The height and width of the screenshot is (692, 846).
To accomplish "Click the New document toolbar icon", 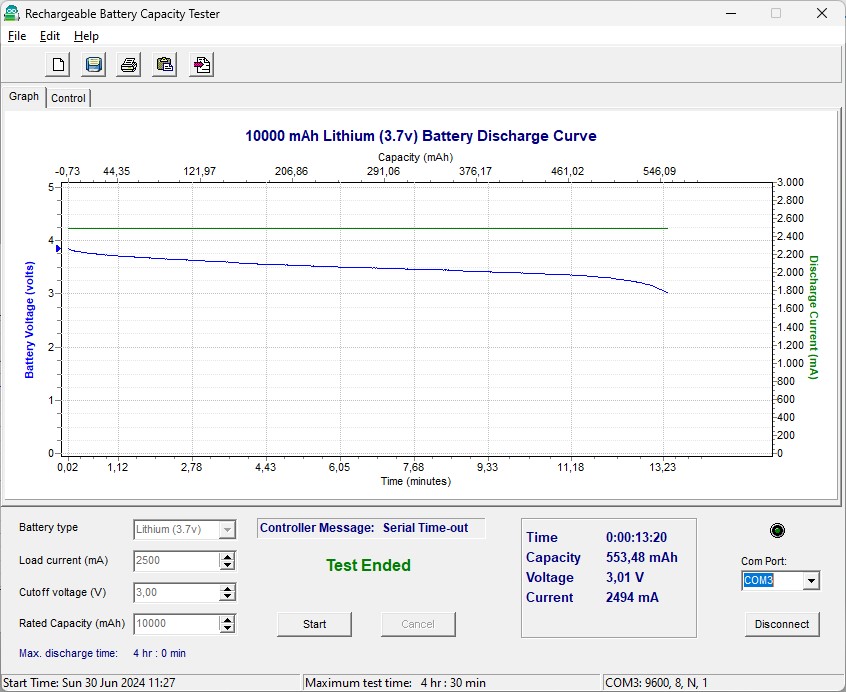I will tap(58, 65).
